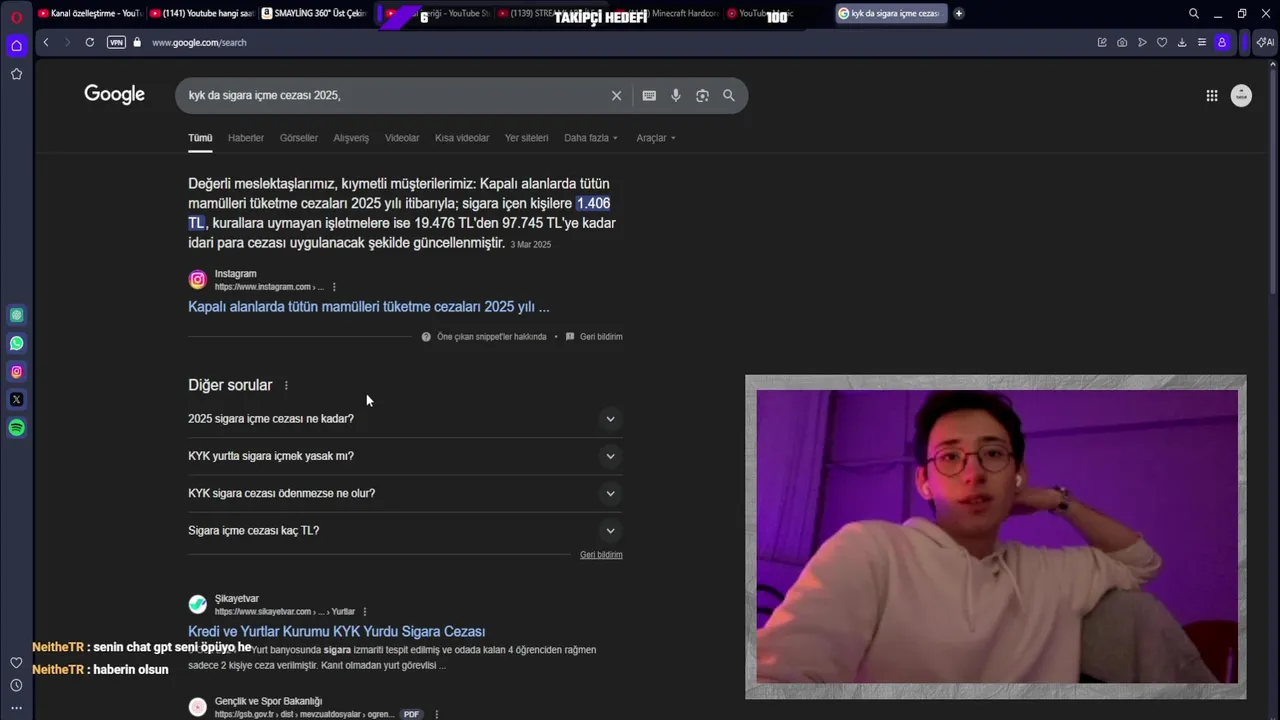Viewport: 1280px width, 720px height.
Task: Open the tab search magnifier in title bar
Action: pos(1194,14)
